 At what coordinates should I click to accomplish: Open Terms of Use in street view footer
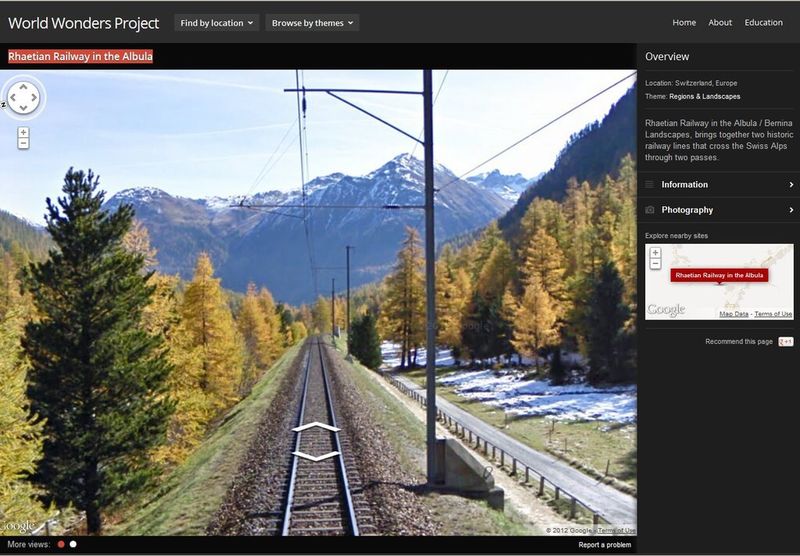pyautogui.click(x=616, y=530)
